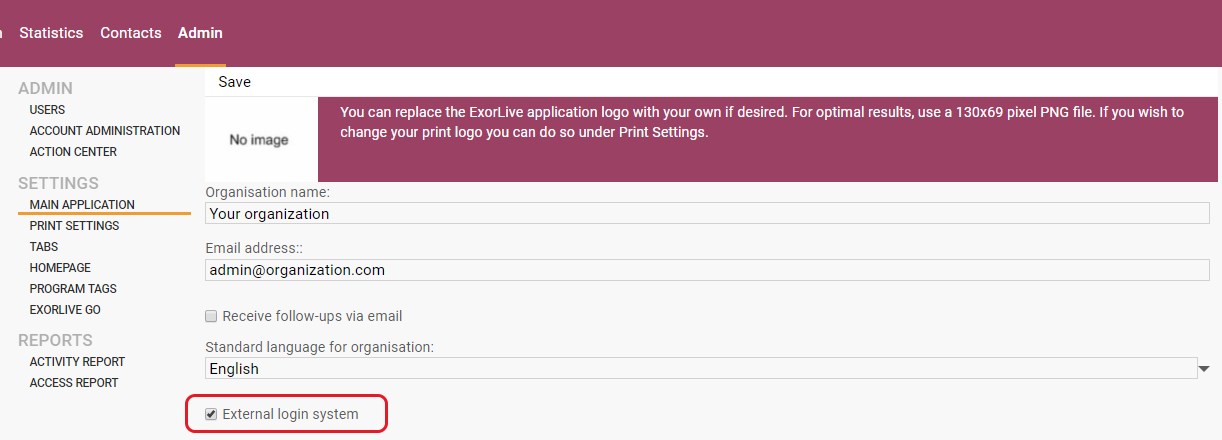Screen dimensions: 1222x440
Task: Select the Admin tab
Action: pyautogui.click(x=200, y=33)
